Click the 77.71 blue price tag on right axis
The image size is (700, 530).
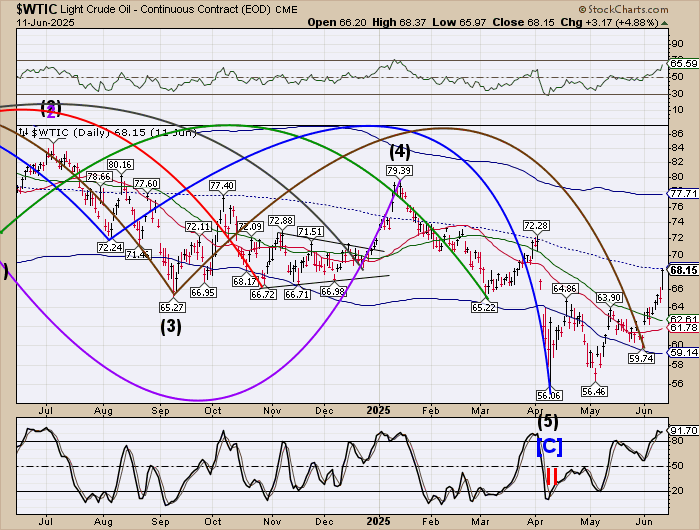click(682, 193)
